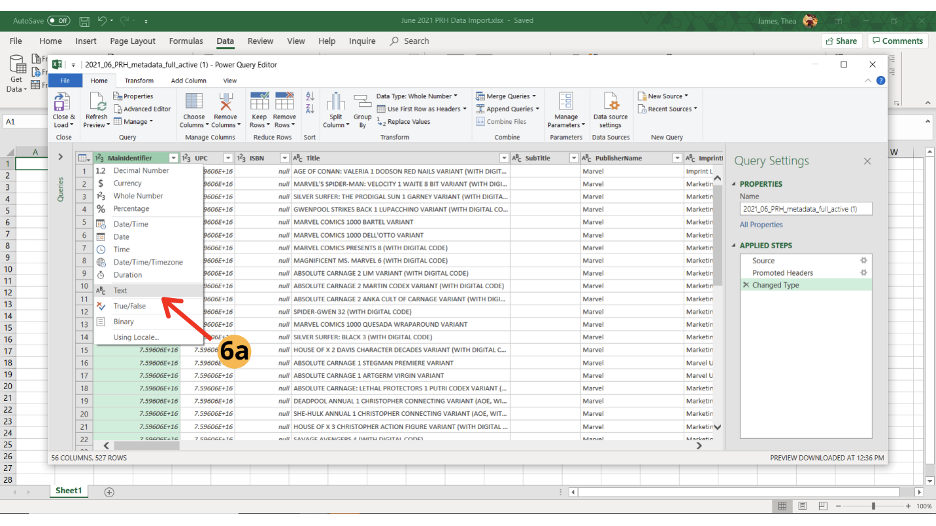The width and height of the screenshot is (936, 526).
Task: Open the UPC column filter dropdown
Action: tap(227, 158)
